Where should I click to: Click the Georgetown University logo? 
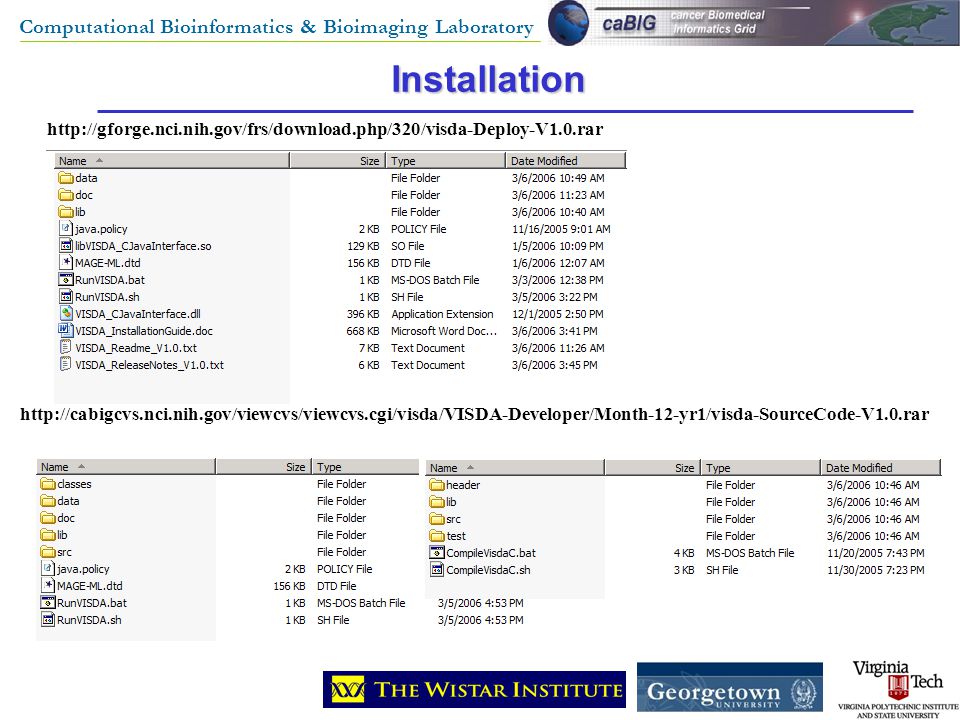(x=730, y=687)
